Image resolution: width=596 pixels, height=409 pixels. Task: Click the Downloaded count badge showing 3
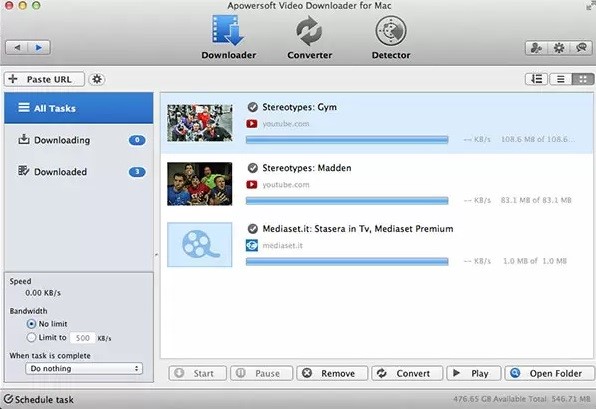click(137, 172)
